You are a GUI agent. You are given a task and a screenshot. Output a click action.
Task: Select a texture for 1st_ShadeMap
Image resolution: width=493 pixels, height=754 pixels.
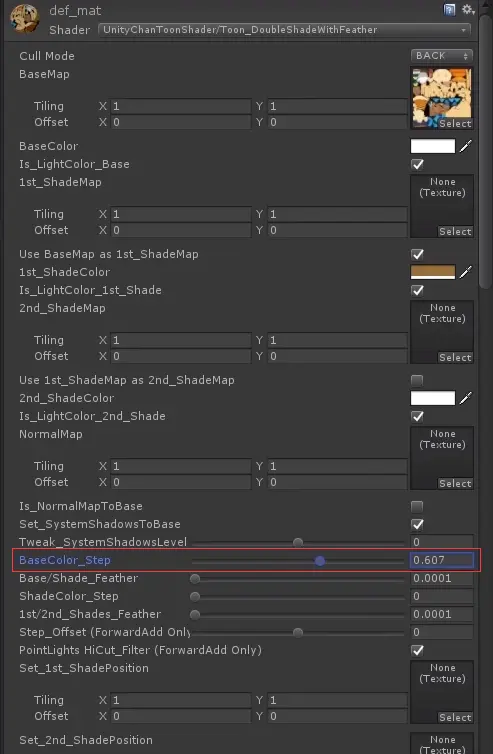(455, 231)
